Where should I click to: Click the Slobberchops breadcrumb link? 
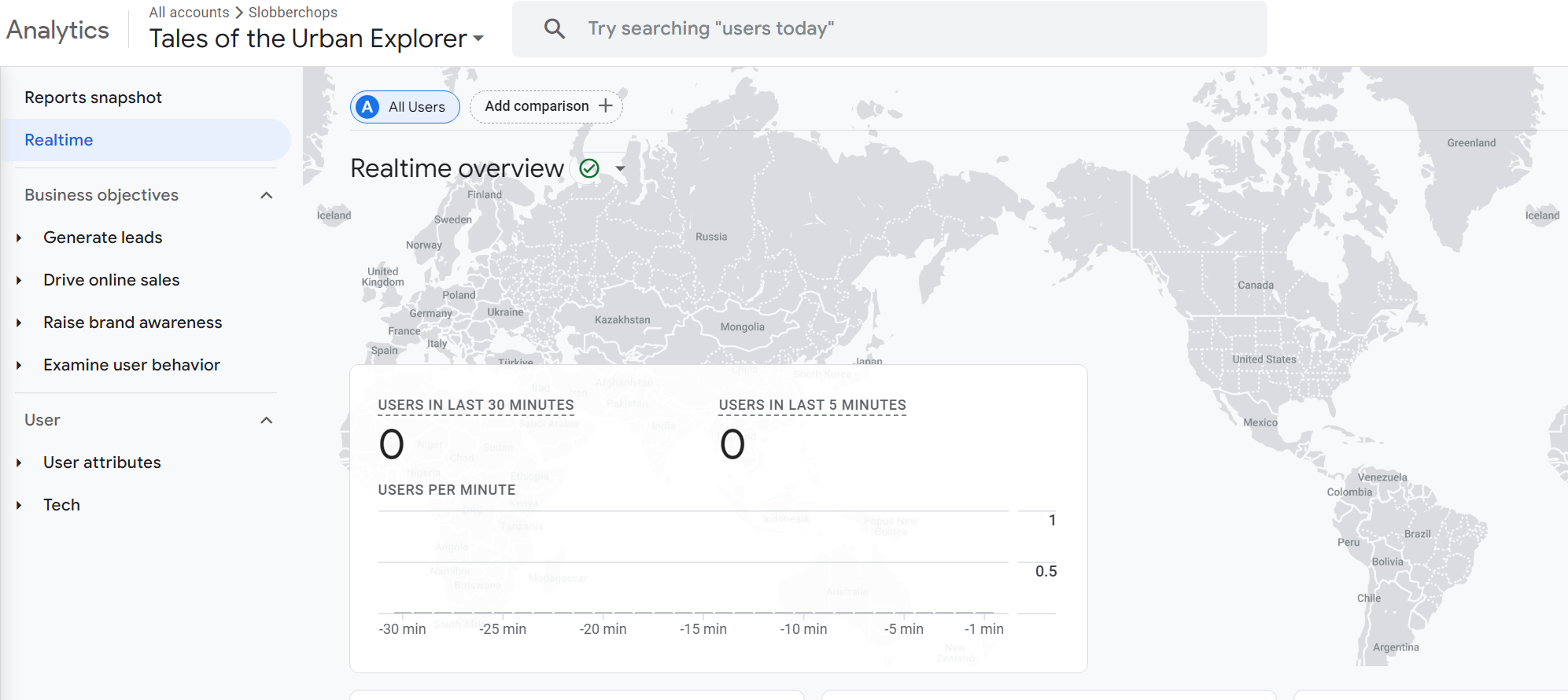pyautogui.click(x=293, y=13)
